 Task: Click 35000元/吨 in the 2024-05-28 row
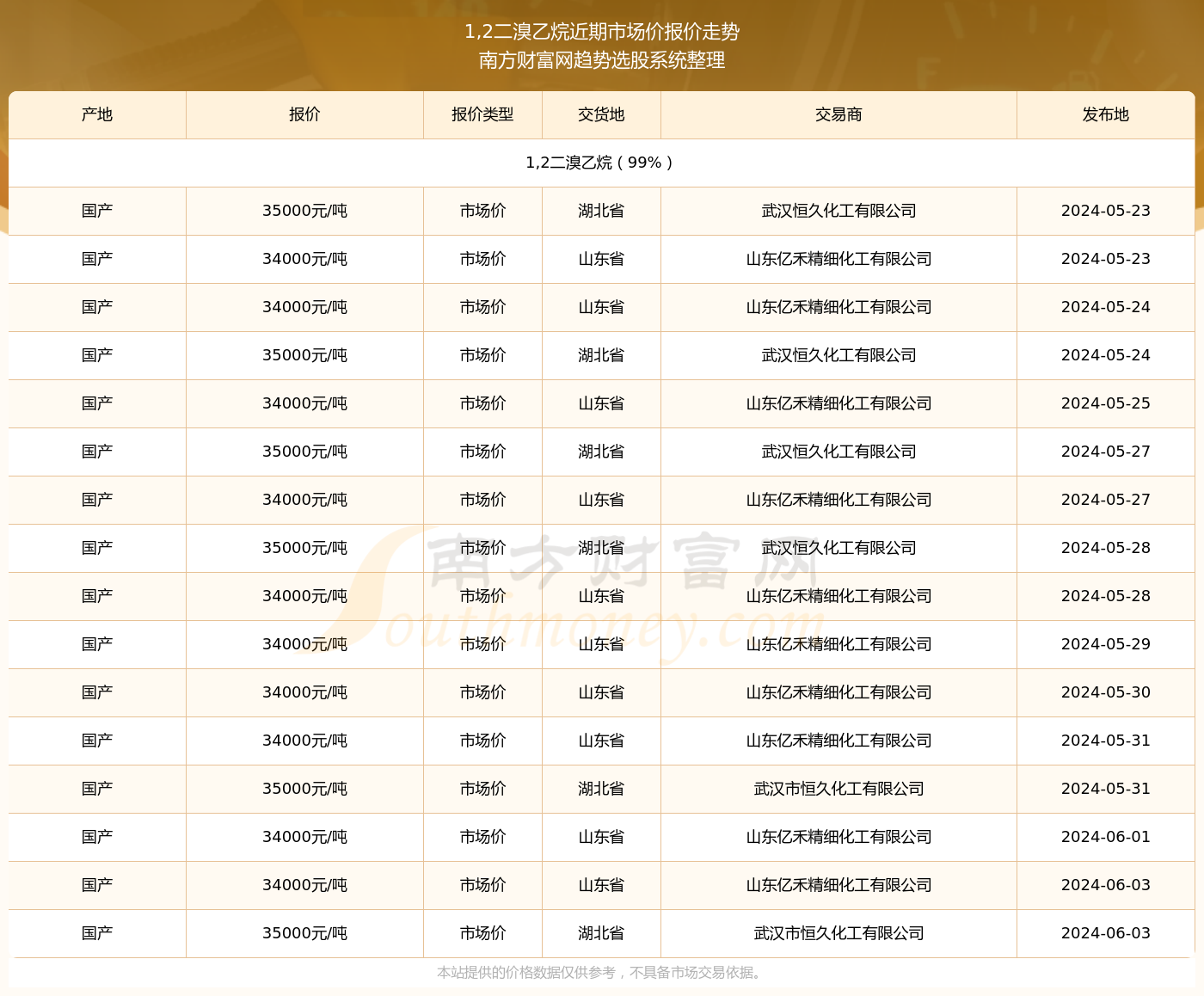pyautogui.click(x=304, y=548)
